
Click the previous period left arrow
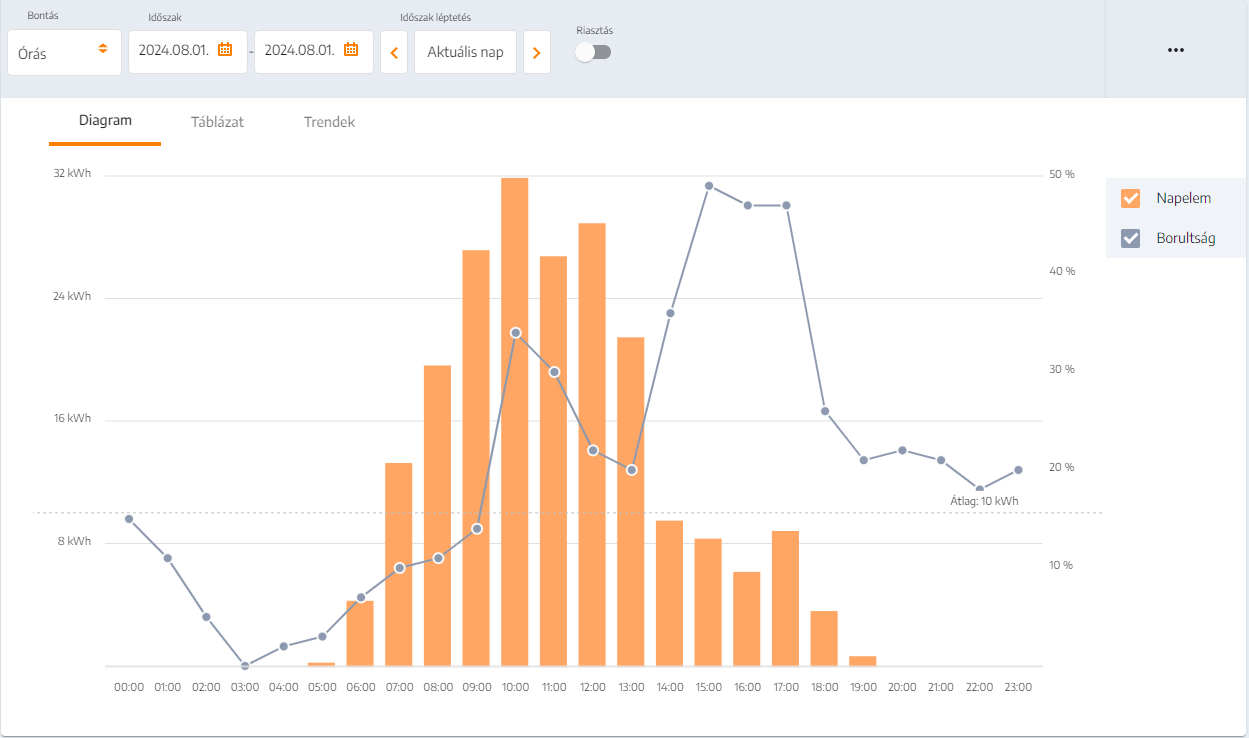click(394, 52)
